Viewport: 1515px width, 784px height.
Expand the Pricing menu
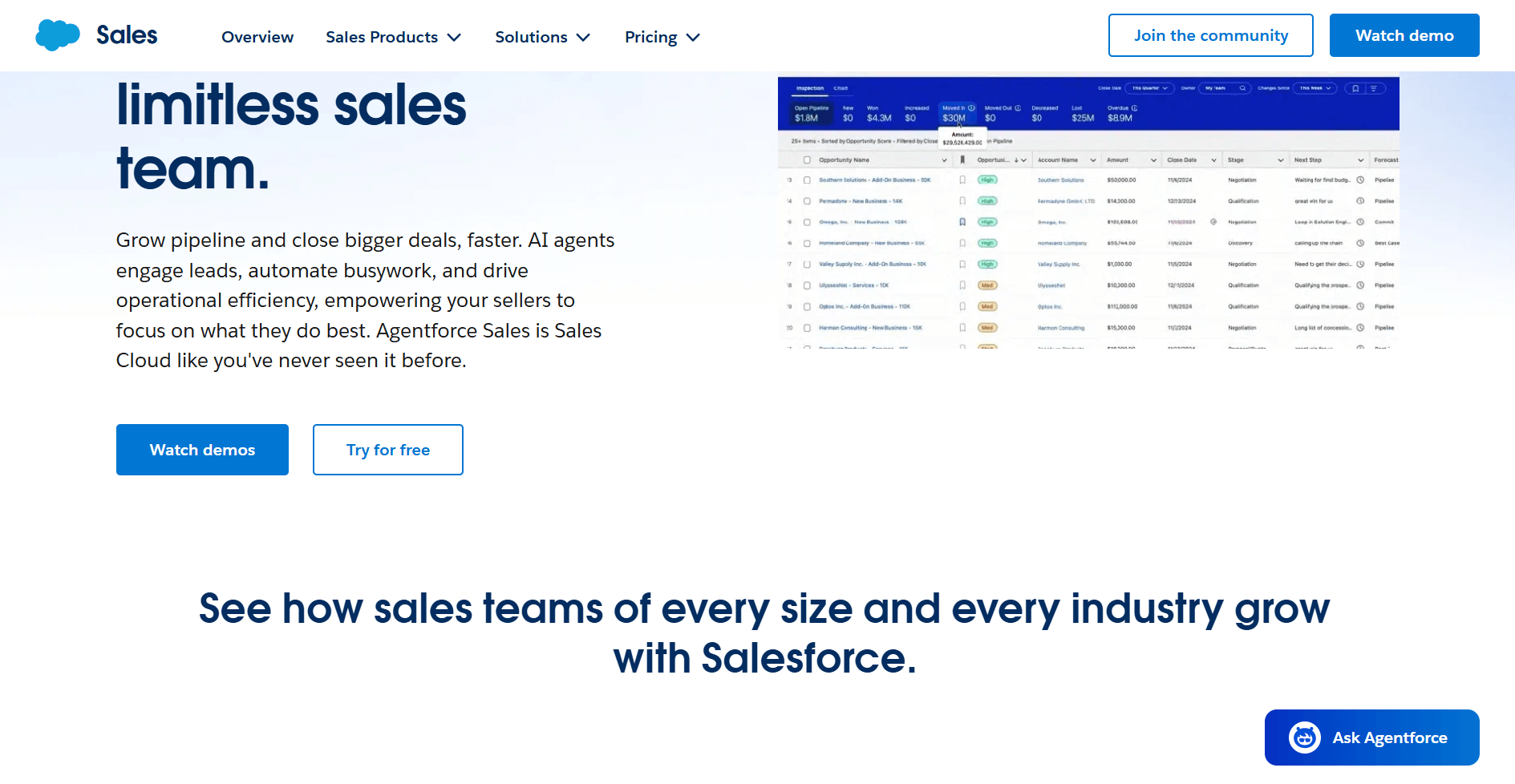click(663, 37)
